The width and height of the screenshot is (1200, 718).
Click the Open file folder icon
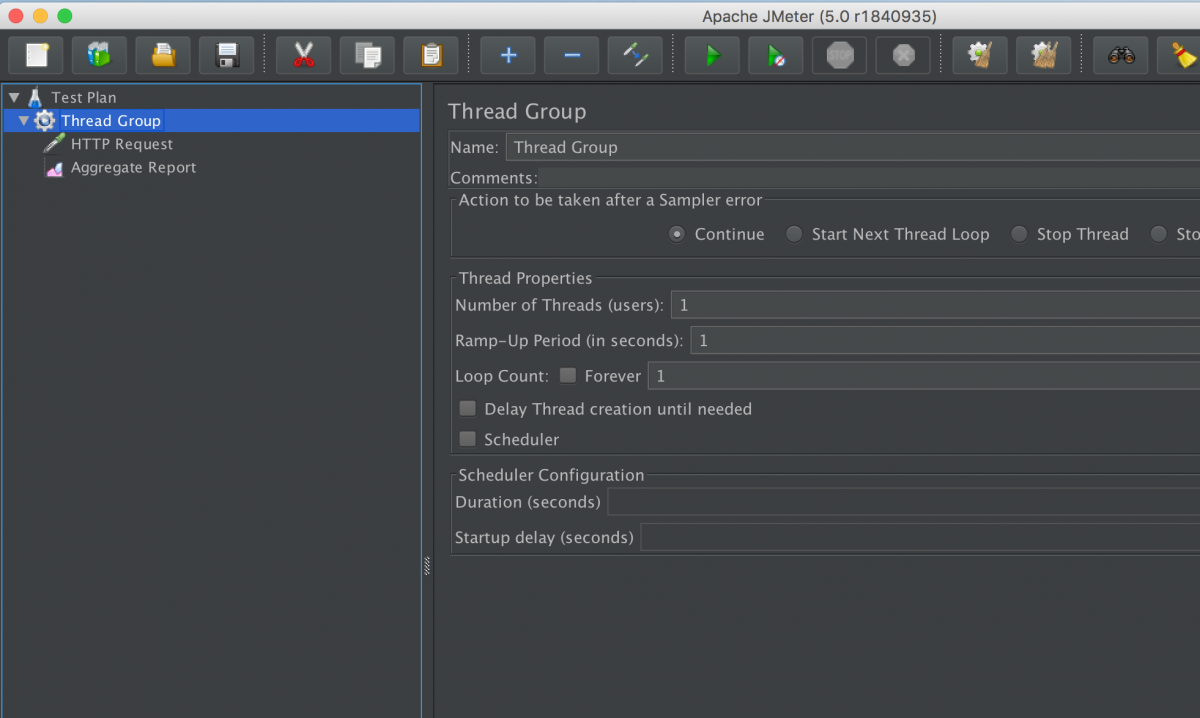[163, 55]
